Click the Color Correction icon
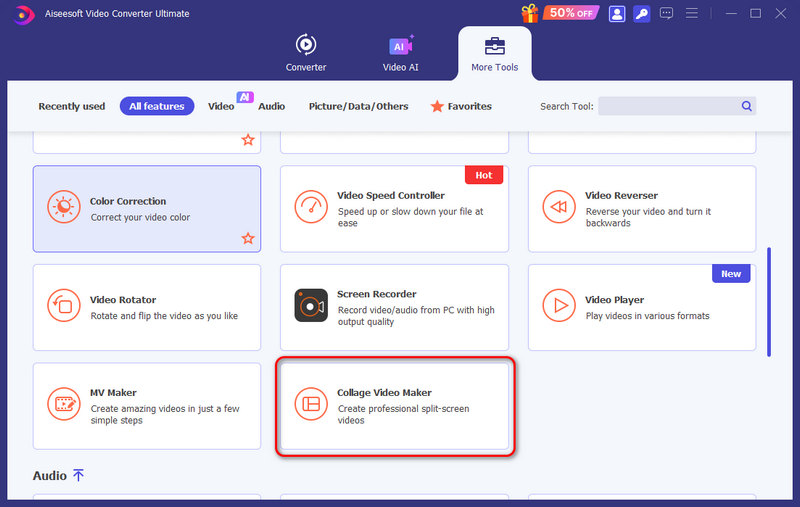This screenshot has width=800, height=507. pos(63,208)
